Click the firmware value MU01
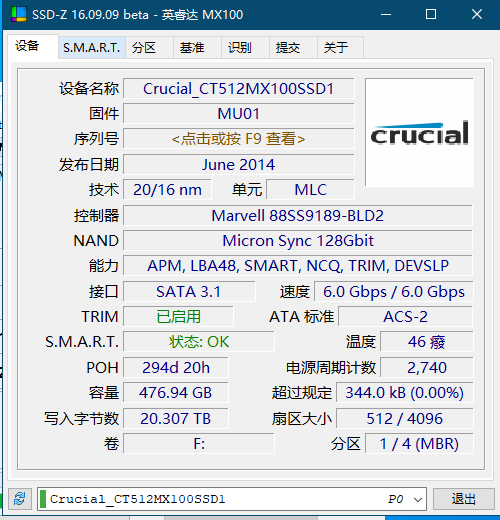 [x=238, y=114]
